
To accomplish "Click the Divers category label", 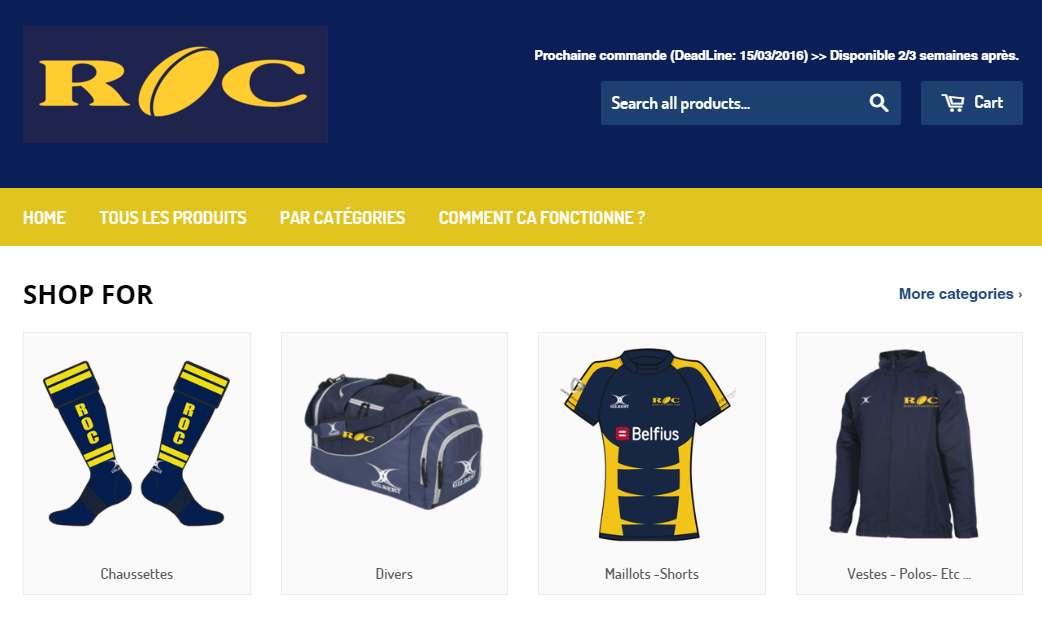I will (x=394, y=574).
